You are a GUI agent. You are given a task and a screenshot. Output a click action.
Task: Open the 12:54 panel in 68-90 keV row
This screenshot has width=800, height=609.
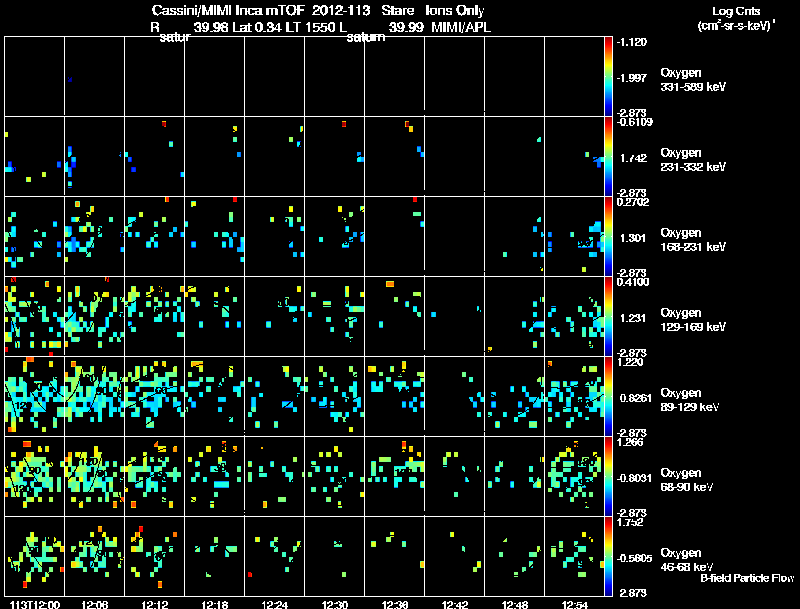pos(574,476)
